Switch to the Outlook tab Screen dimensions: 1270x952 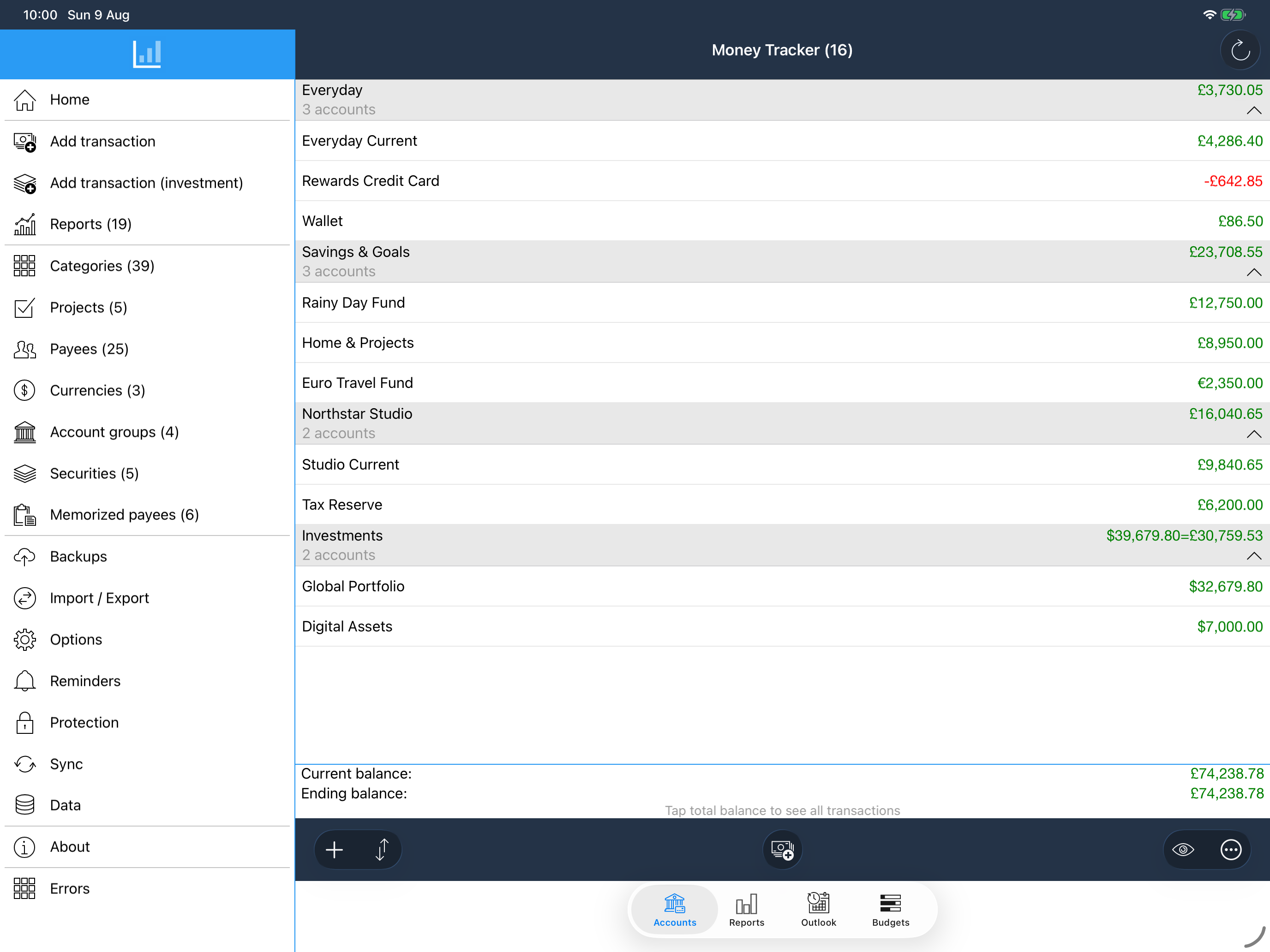819,910
